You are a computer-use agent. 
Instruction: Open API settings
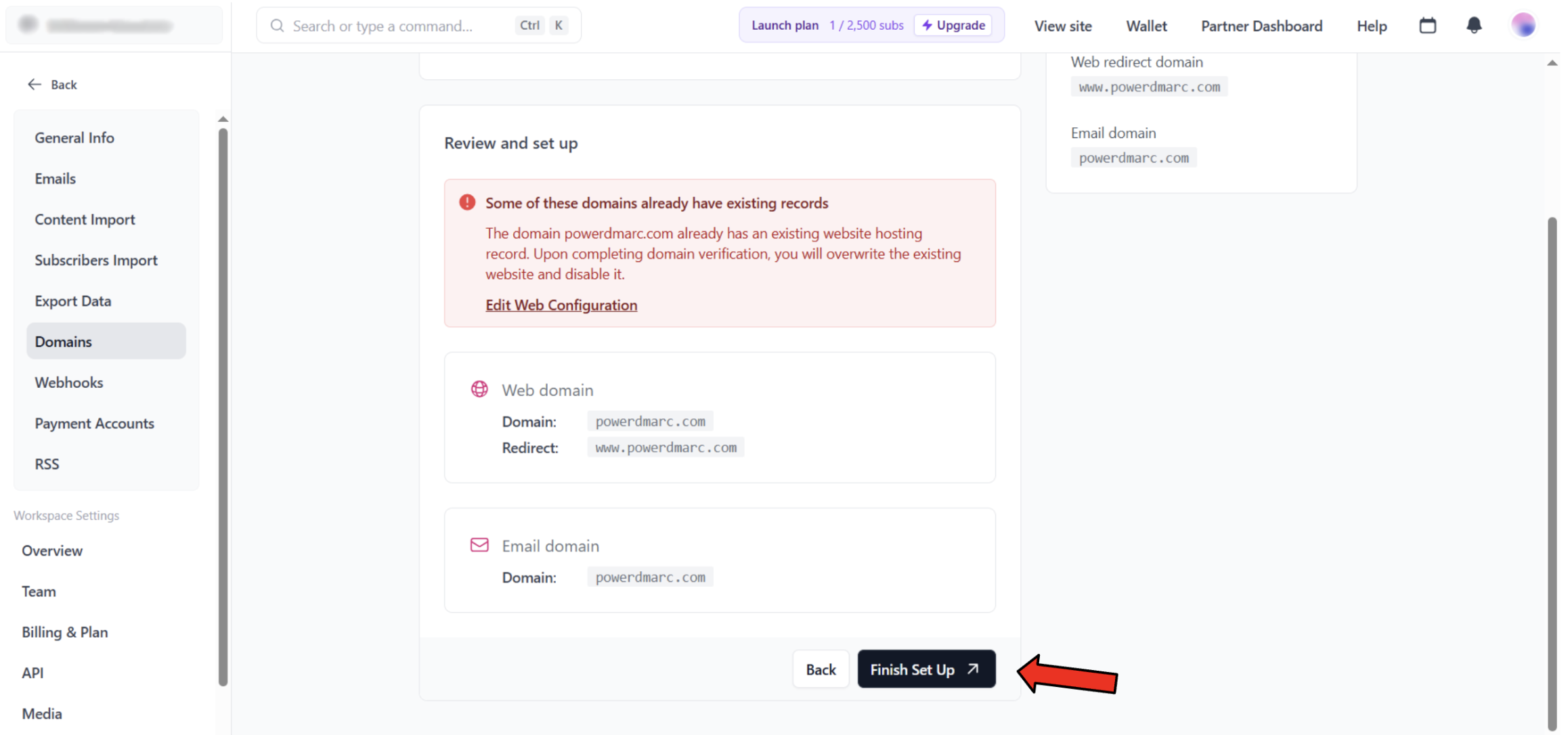32,673
